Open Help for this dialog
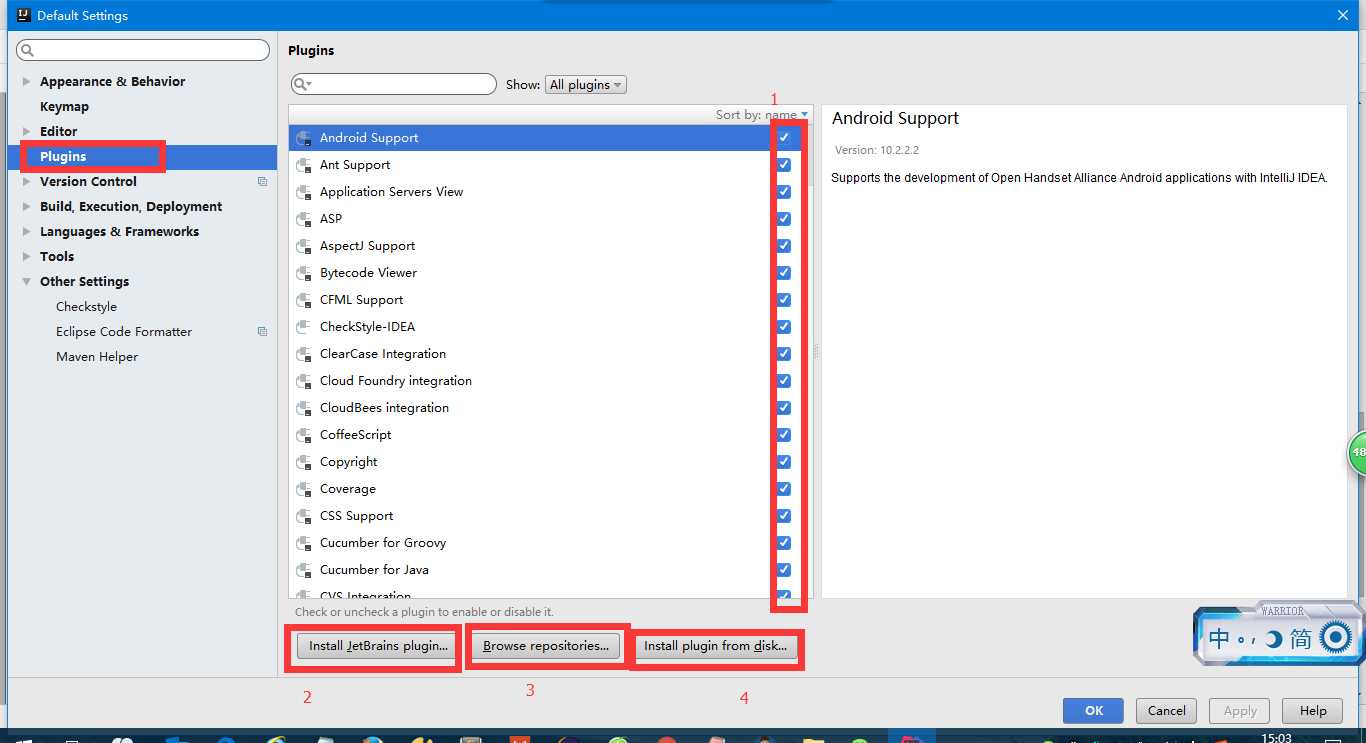 (x=1313, y=711)
